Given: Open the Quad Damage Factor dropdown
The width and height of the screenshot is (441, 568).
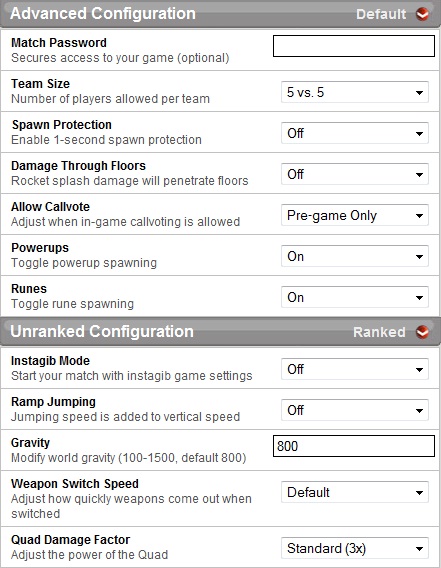Looking at the screenshot, I should tap(355, 548).
